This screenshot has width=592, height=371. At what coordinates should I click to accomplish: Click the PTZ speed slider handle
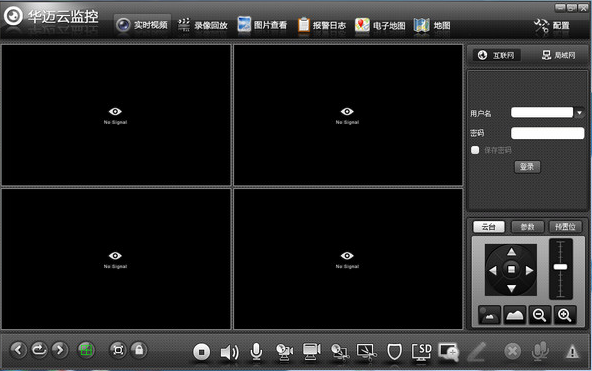(x=560, y=267)
